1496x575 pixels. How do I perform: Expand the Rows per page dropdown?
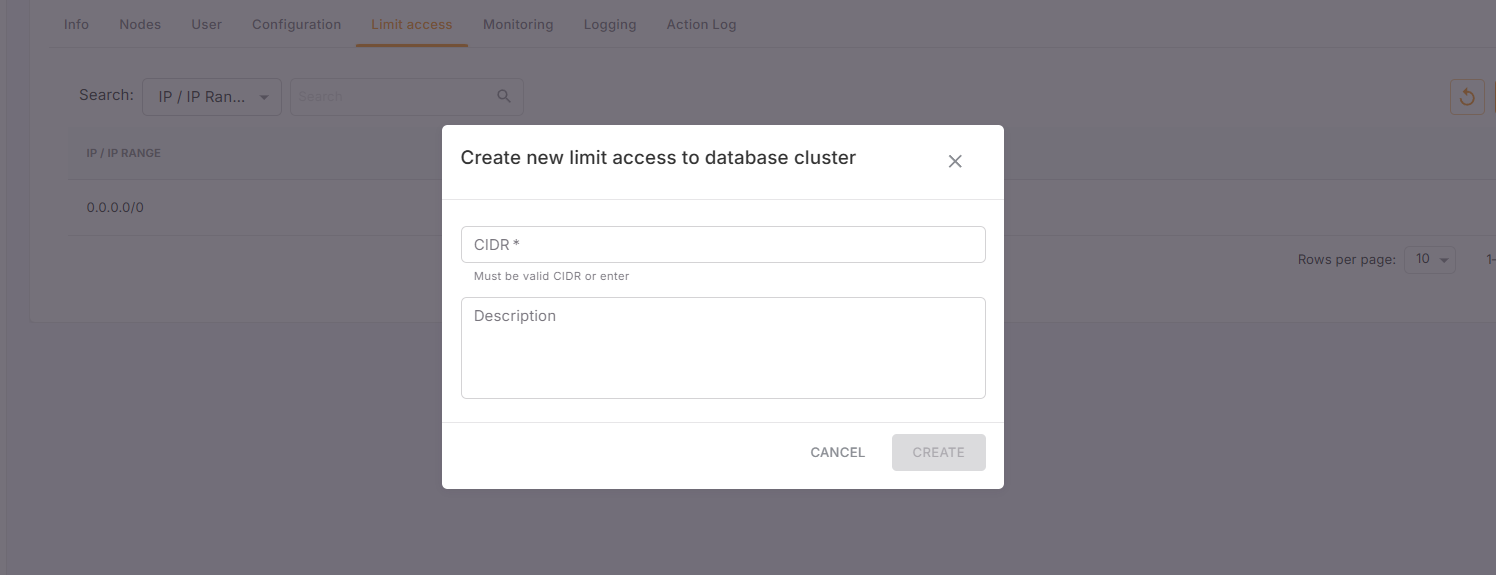[1429, 259]
